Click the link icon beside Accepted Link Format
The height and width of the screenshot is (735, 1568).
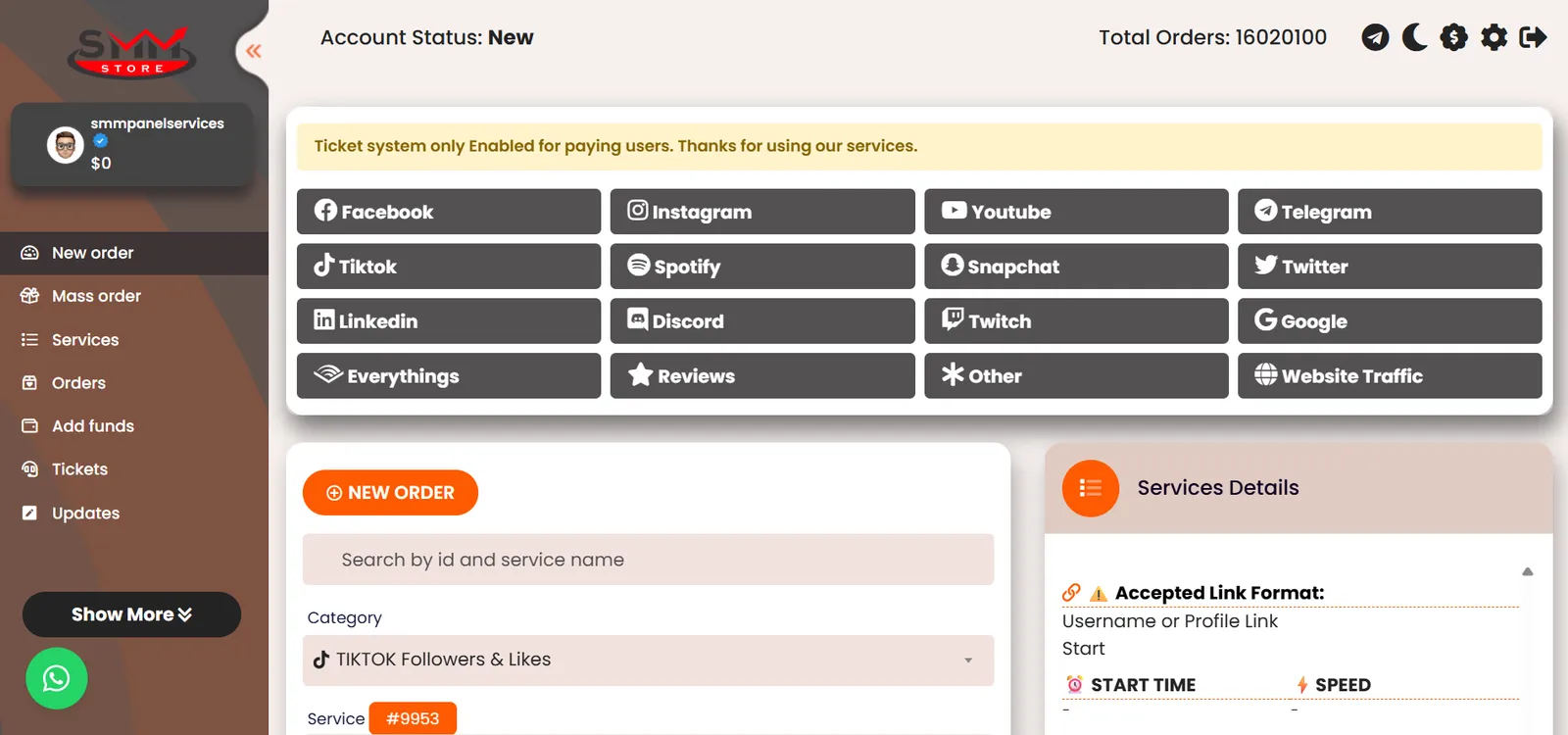1071,593
